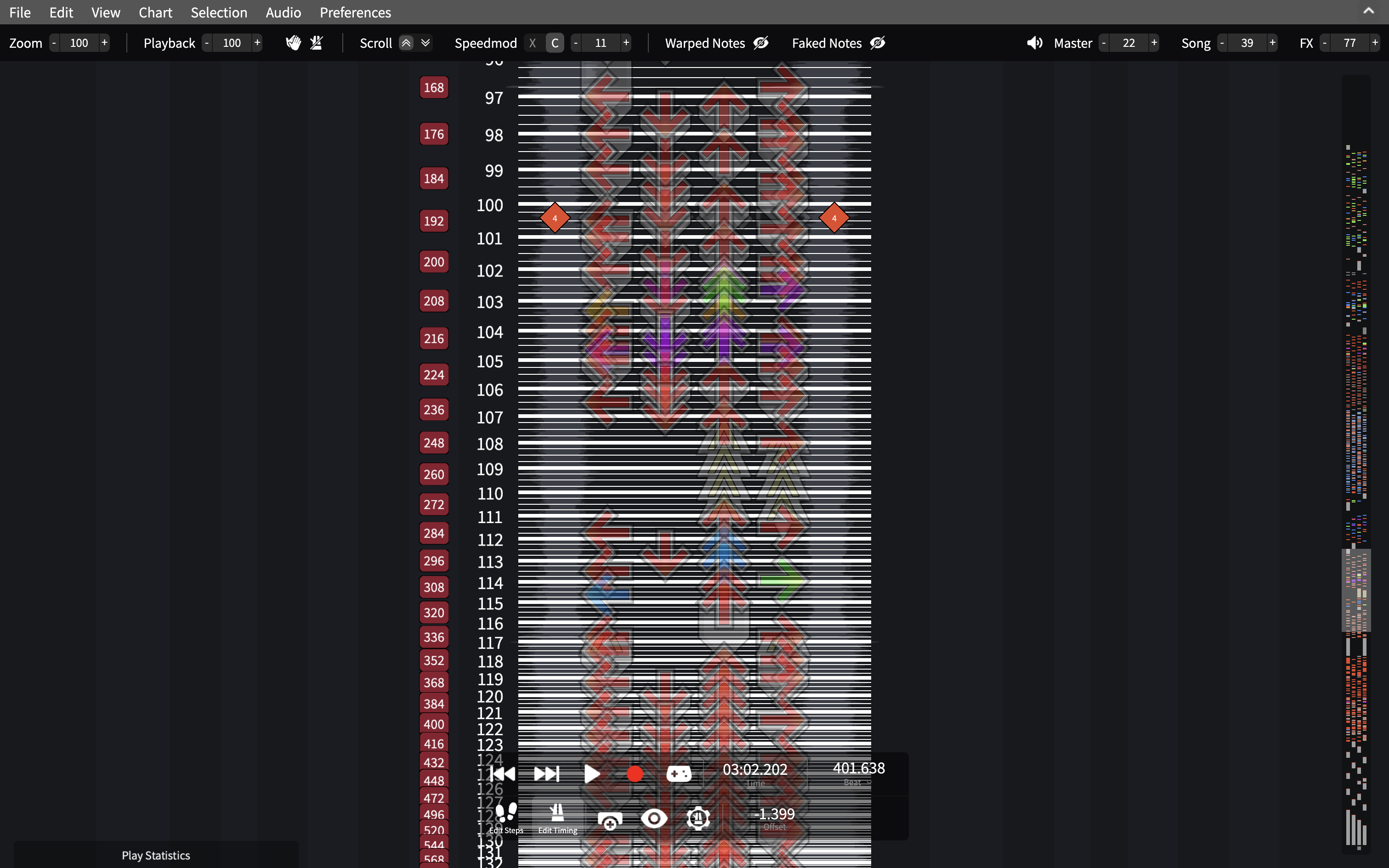Decrease Song volume
1389x868 pixels.
point(1222,43)
